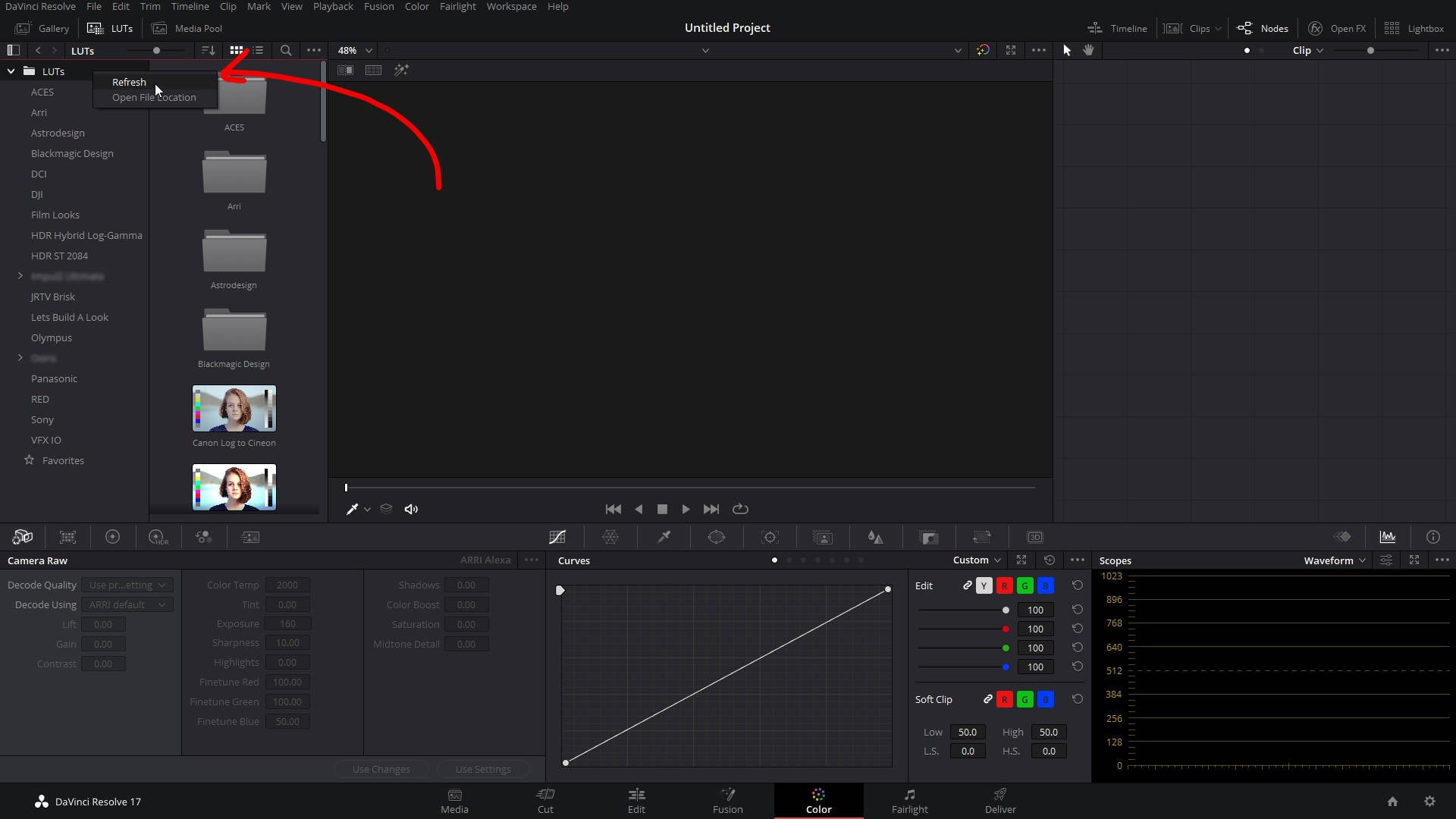Adjust the viewer zoom percentage slider

pyautogui.click(x=353, y=50)
